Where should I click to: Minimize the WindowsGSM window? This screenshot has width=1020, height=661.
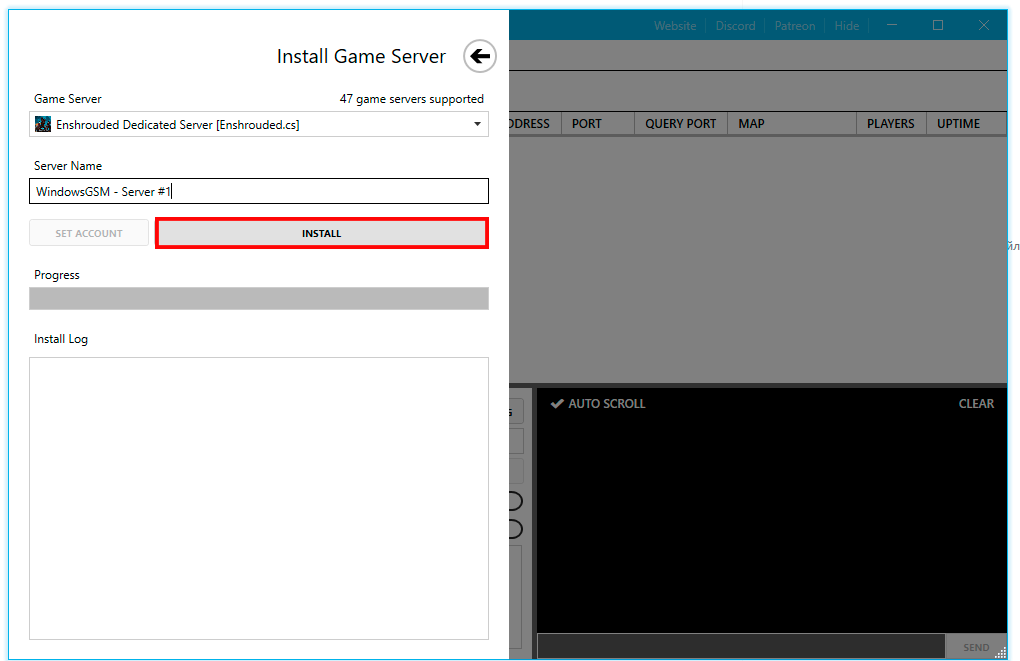892,25
